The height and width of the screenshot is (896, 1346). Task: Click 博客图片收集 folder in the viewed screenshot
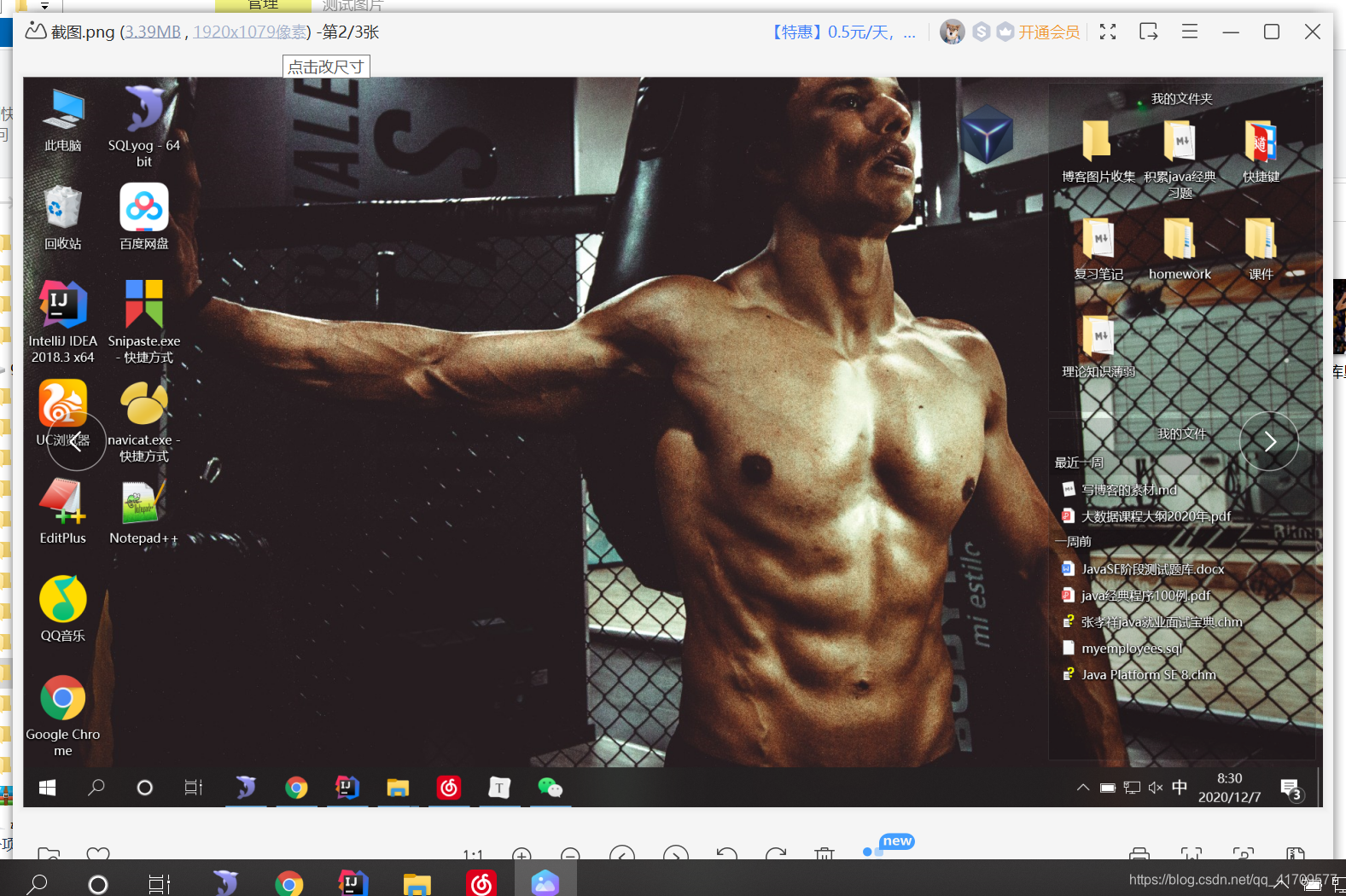(x=1098, y=152)
